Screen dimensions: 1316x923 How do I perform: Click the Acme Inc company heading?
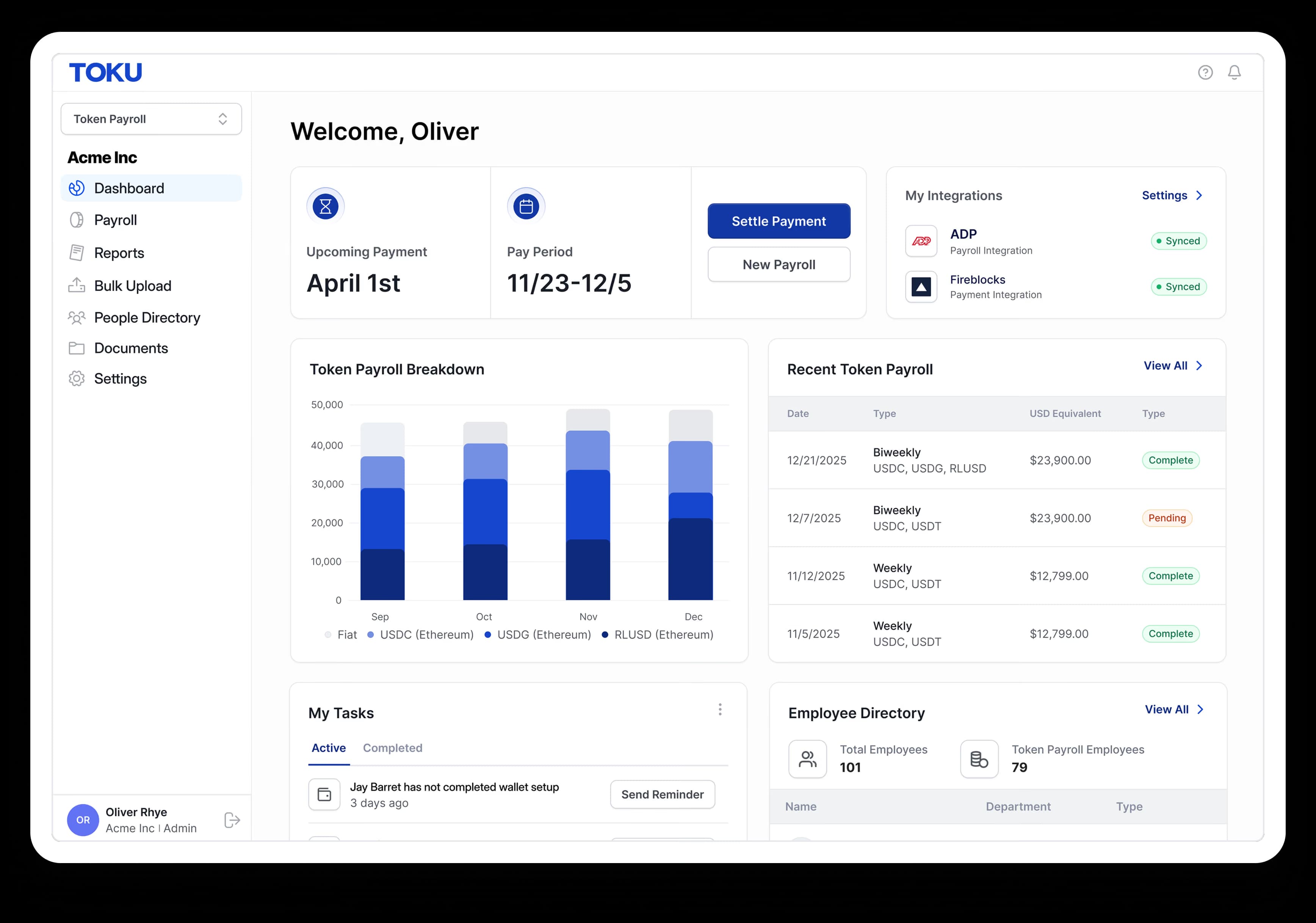tap(103, 158)
